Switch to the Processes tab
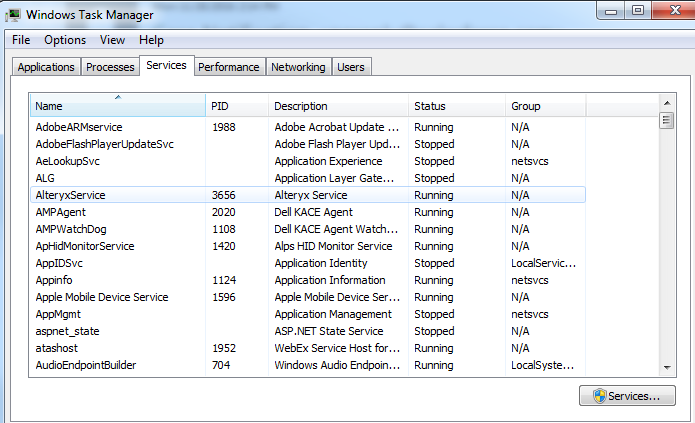The width and height of the screenshot is (695, 423). point(110,67)
